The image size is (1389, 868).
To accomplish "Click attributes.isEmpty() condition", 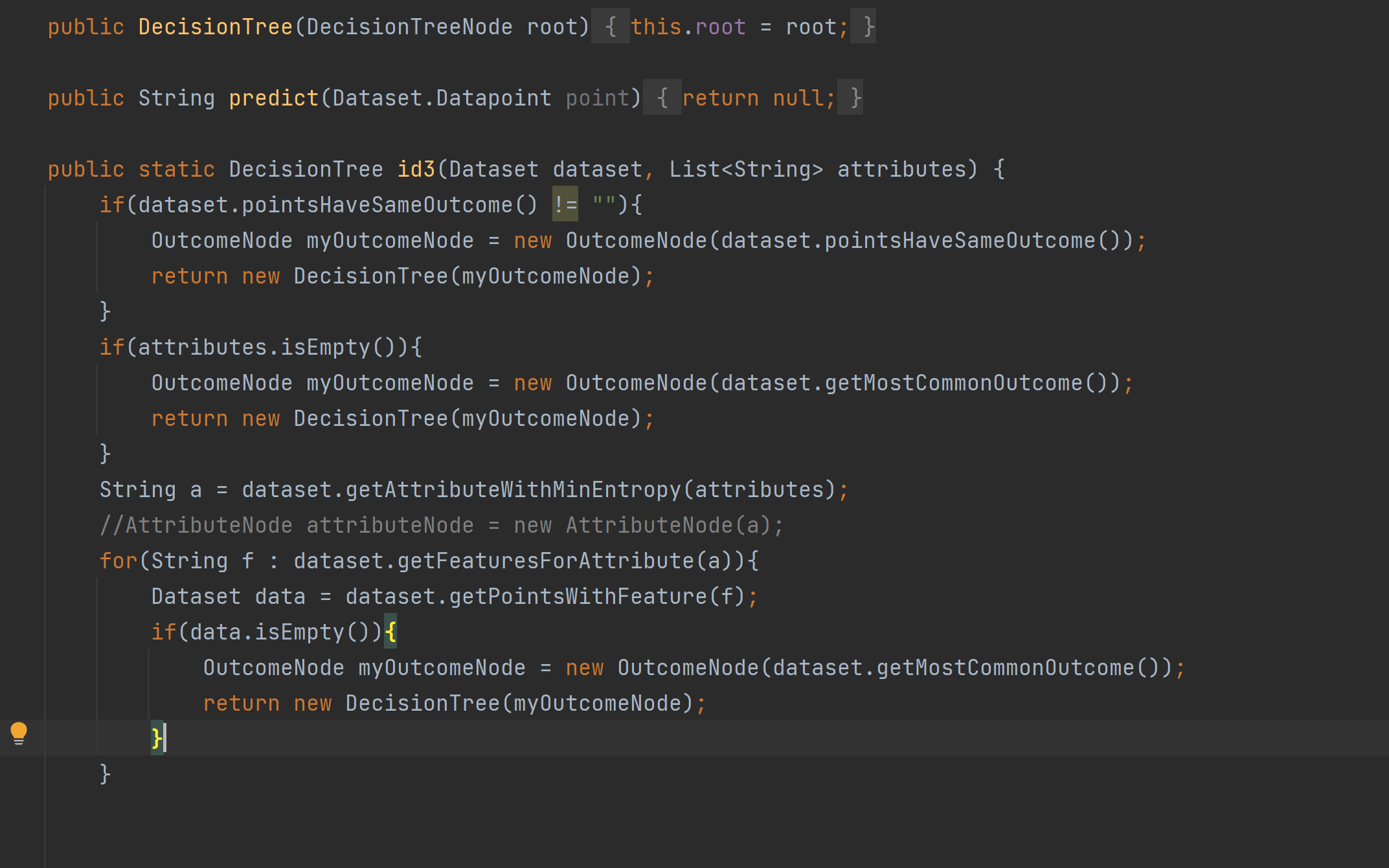I will click(267, 347).
